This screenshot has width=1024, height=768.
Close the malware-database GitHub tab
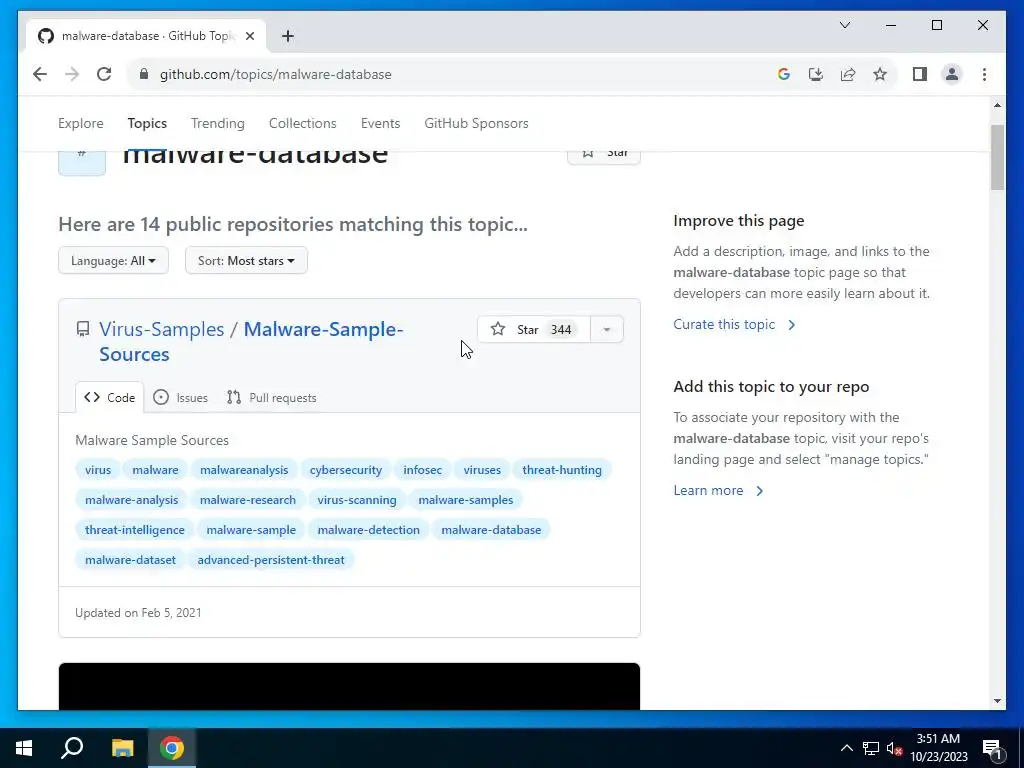point(249,36)
